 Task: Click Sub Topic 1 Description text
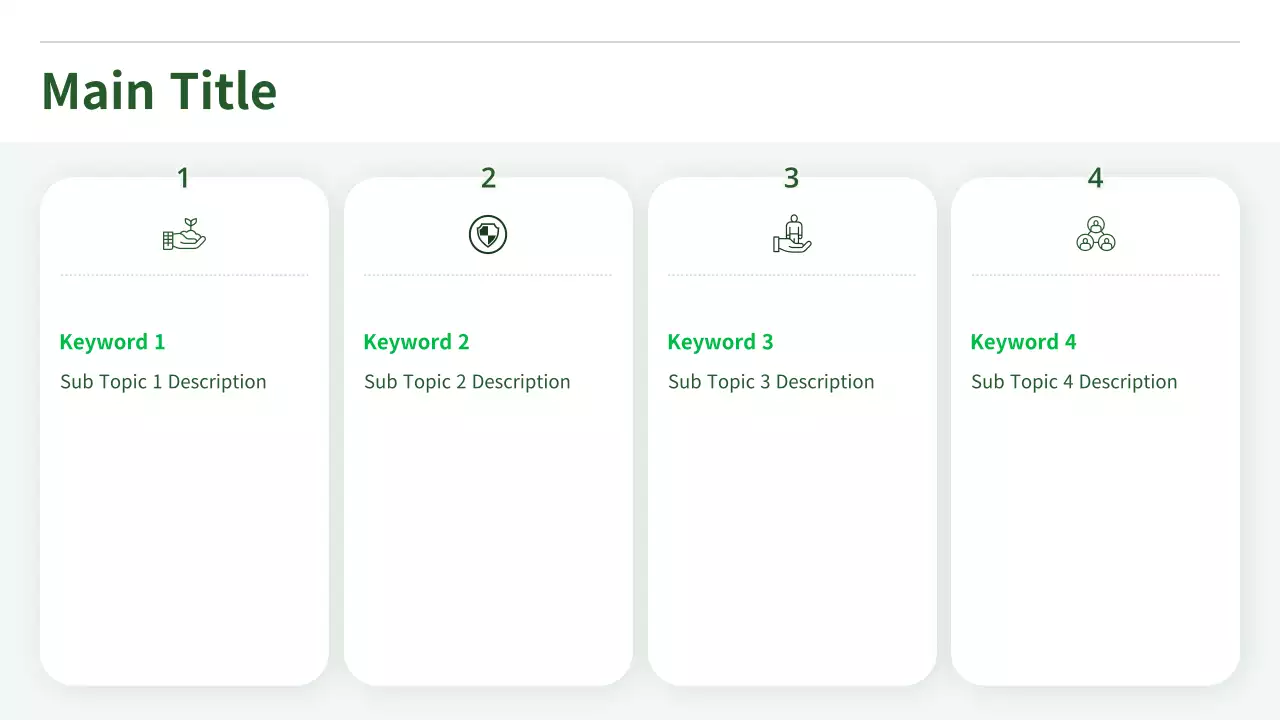[x=163, y=382]
